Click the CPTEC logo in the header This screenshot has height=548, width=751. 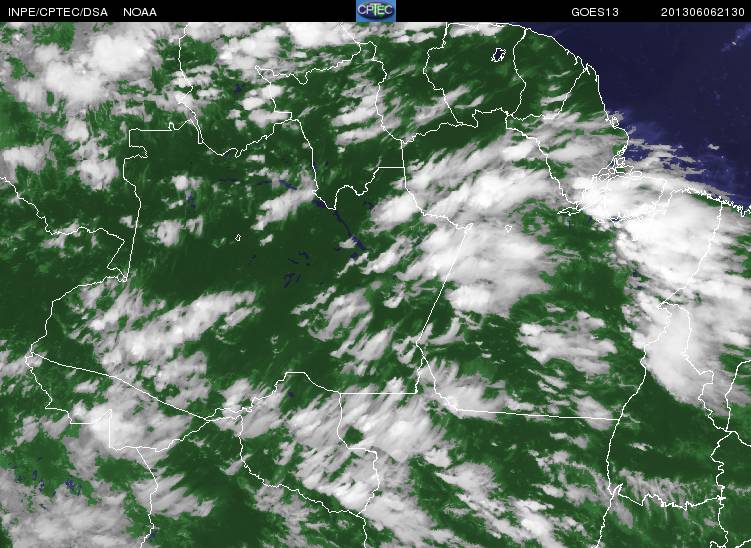pyautogui.click(x=376, y=11)
